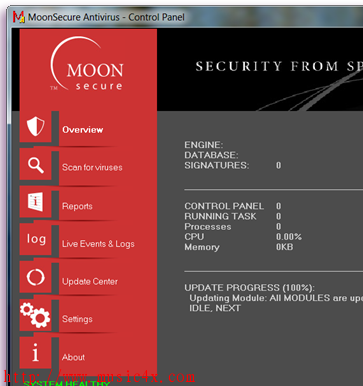Switch to Update Center
Viewport: 363px width, 386px height.
[90, 282]
